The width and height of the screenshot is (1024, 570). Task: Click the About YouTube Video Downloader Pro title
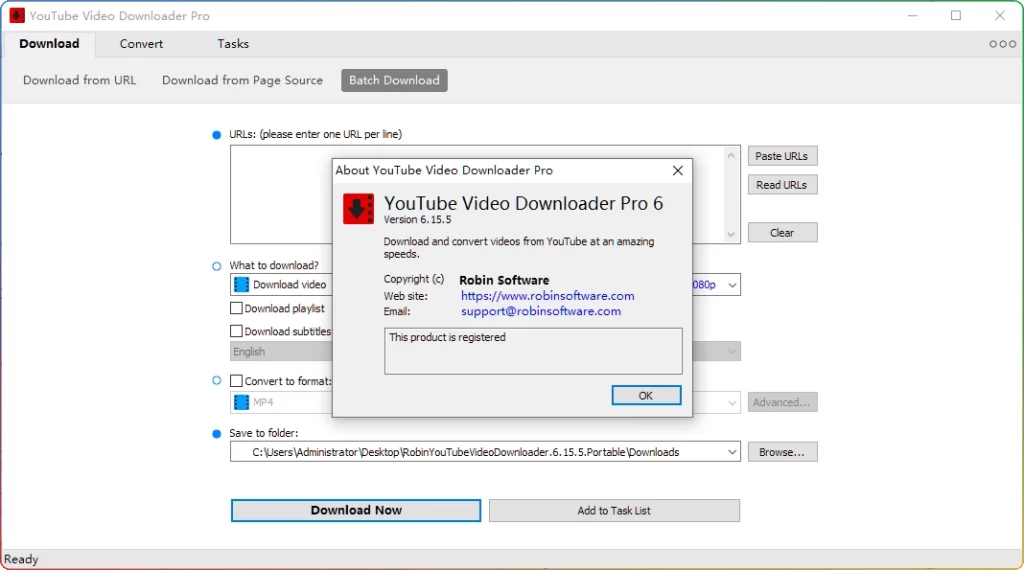pyautogui.click(x=444, y=170)
